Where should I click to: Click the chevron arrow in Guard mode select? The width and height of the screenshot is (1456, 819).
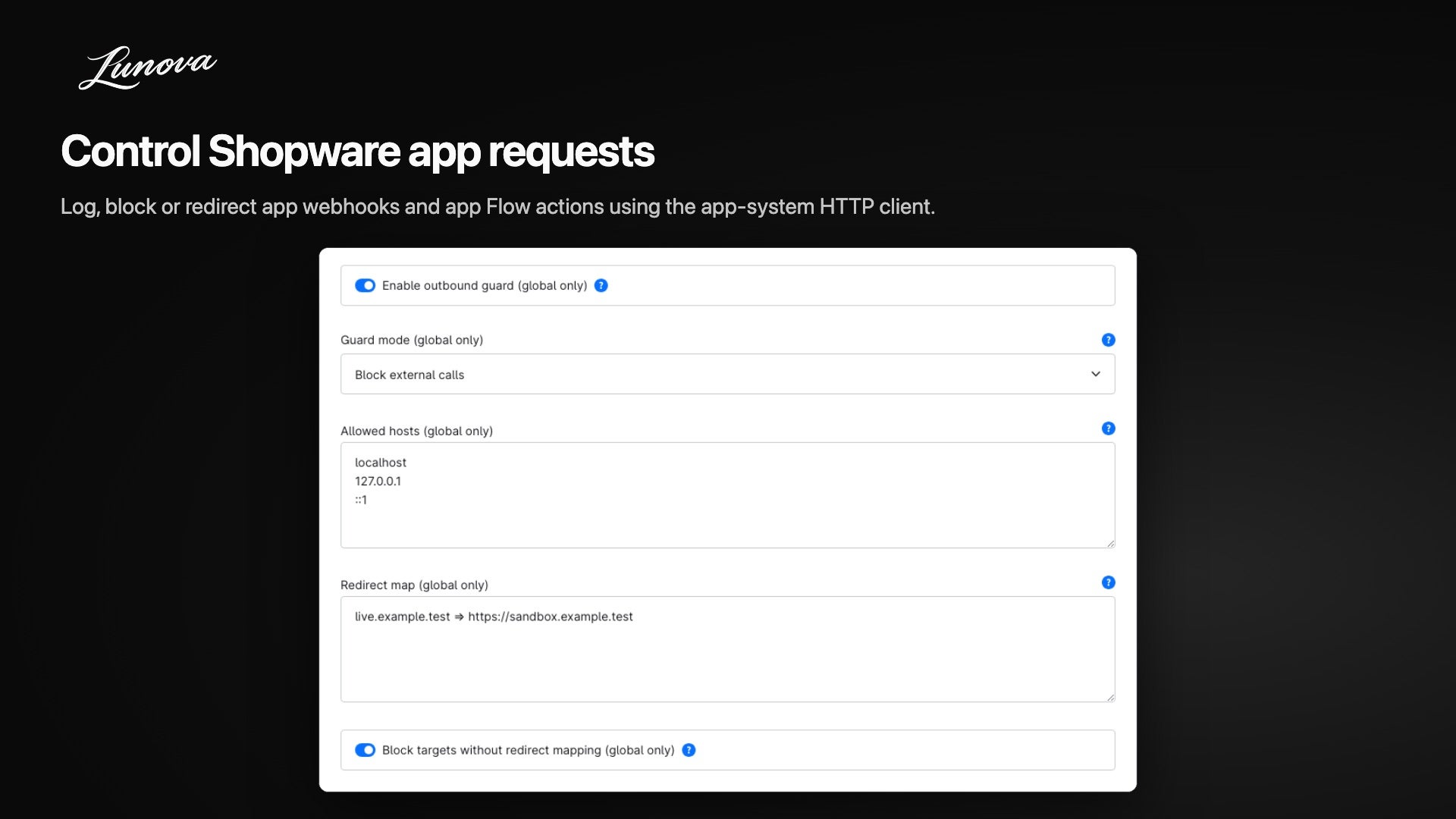pyautogui.click(x=1095, y=374)
